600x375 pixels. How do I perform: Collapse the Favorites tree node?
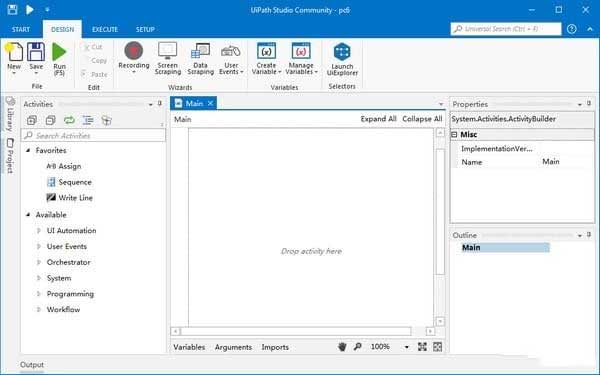point(28,150)
